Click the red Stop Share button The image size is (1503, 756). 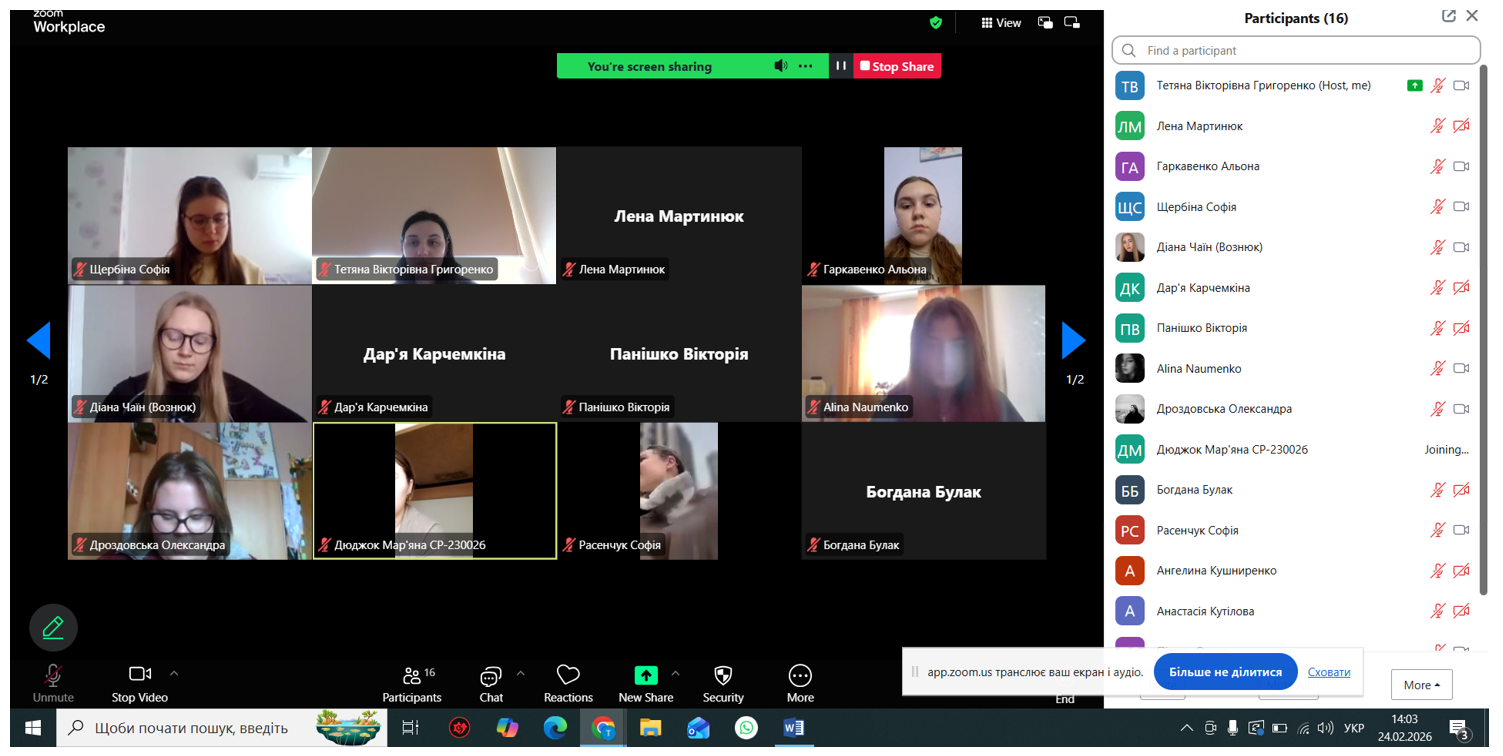click(897, 66)
